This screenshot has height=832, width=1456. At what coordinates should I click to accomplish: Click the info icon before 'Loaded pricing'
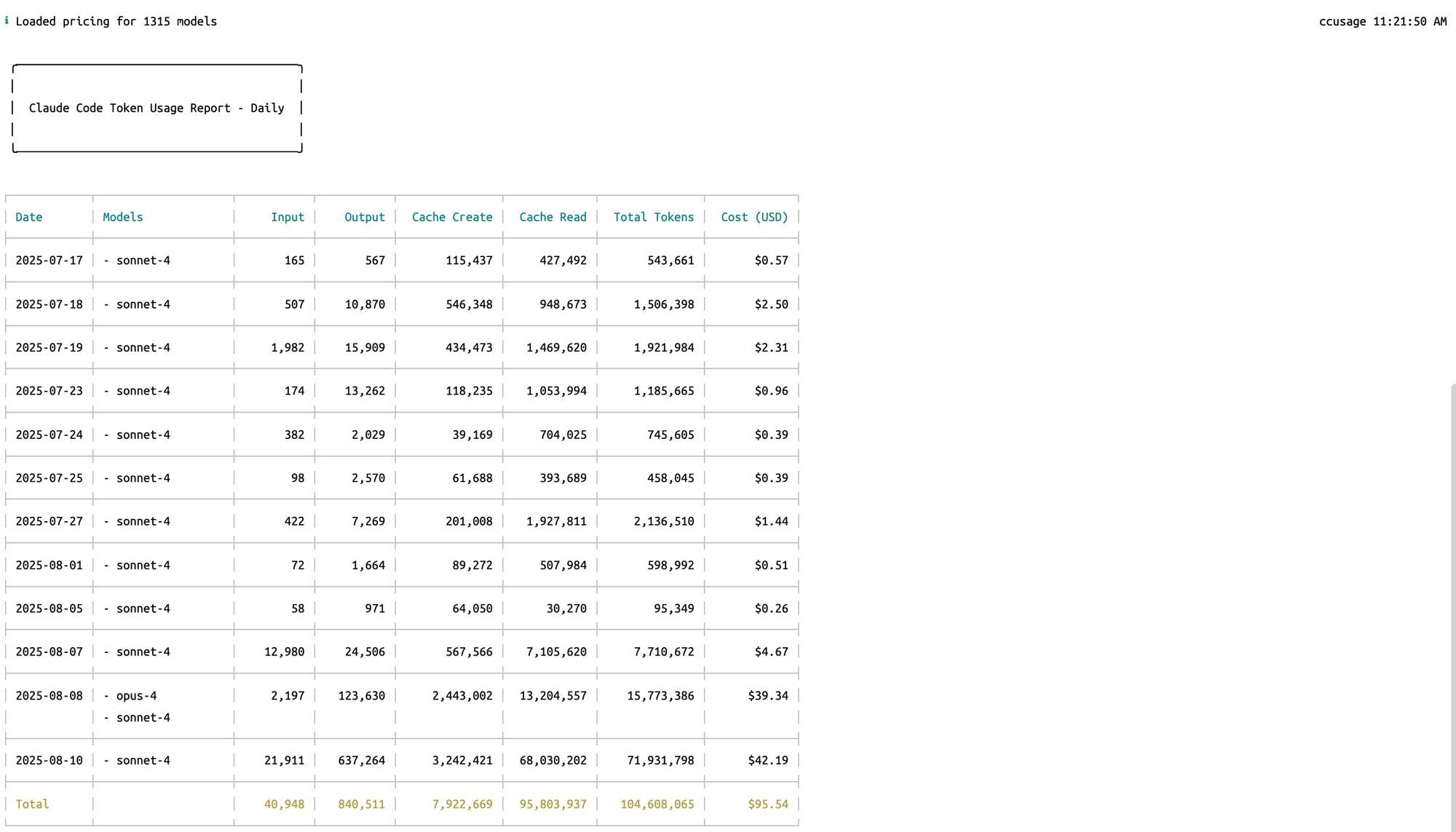[x=7, y=21]
